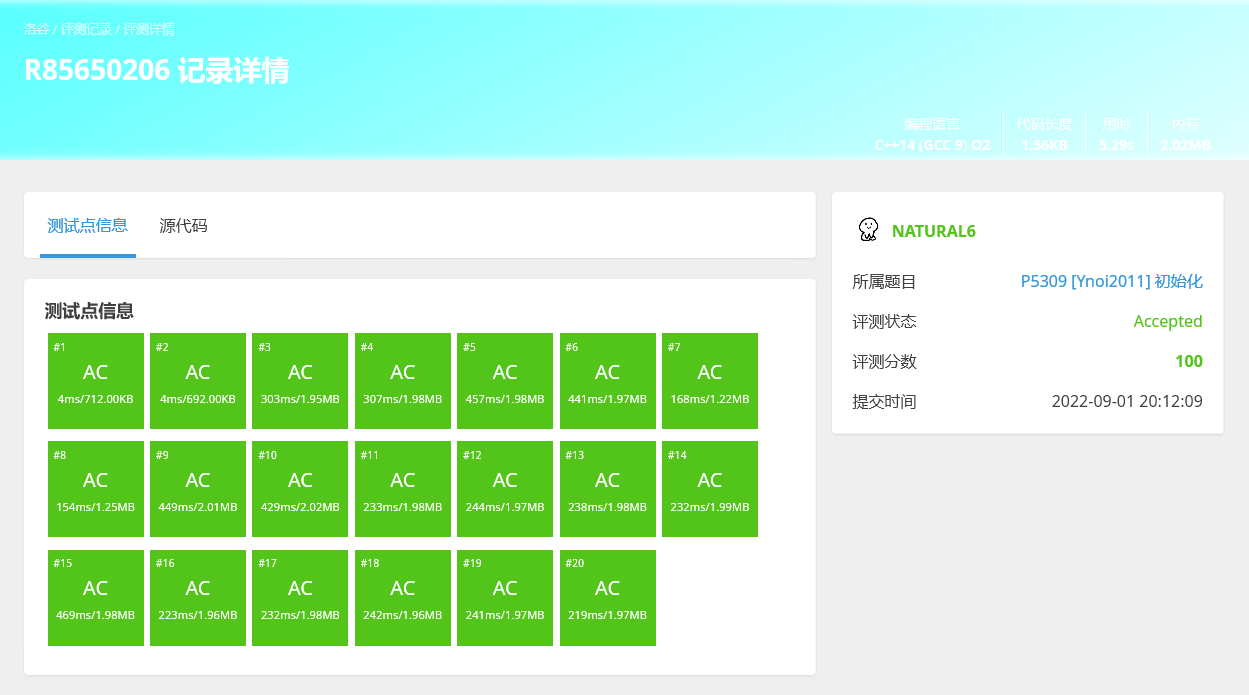Viewport: 1249px width, 695px height.
Task: Open the 评测记录 breadcrumb link
Action: [x=87, y=29]
